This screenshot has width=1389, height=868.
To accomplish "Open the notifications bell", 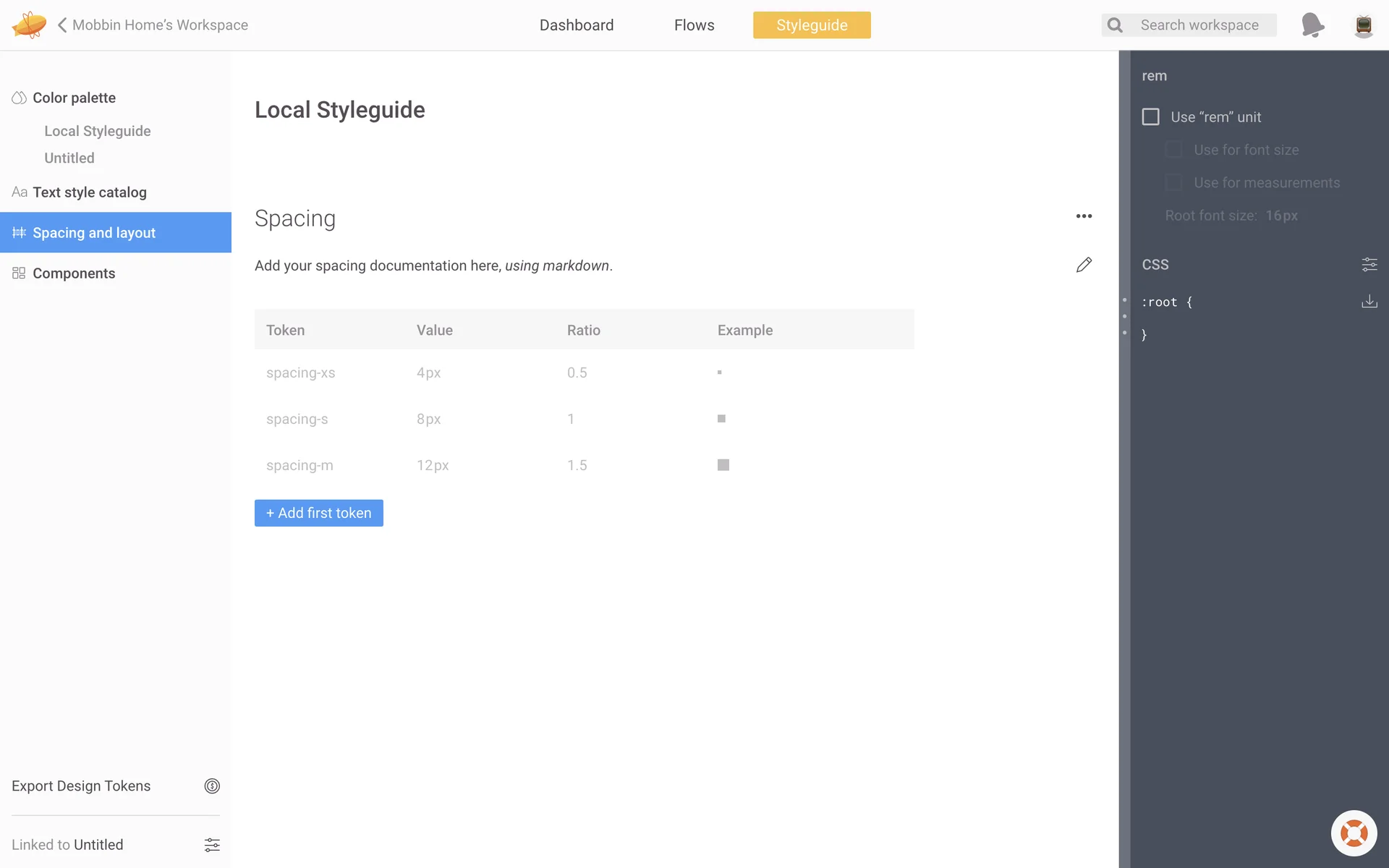I will pyautogui.click(x=1312, y=25).
